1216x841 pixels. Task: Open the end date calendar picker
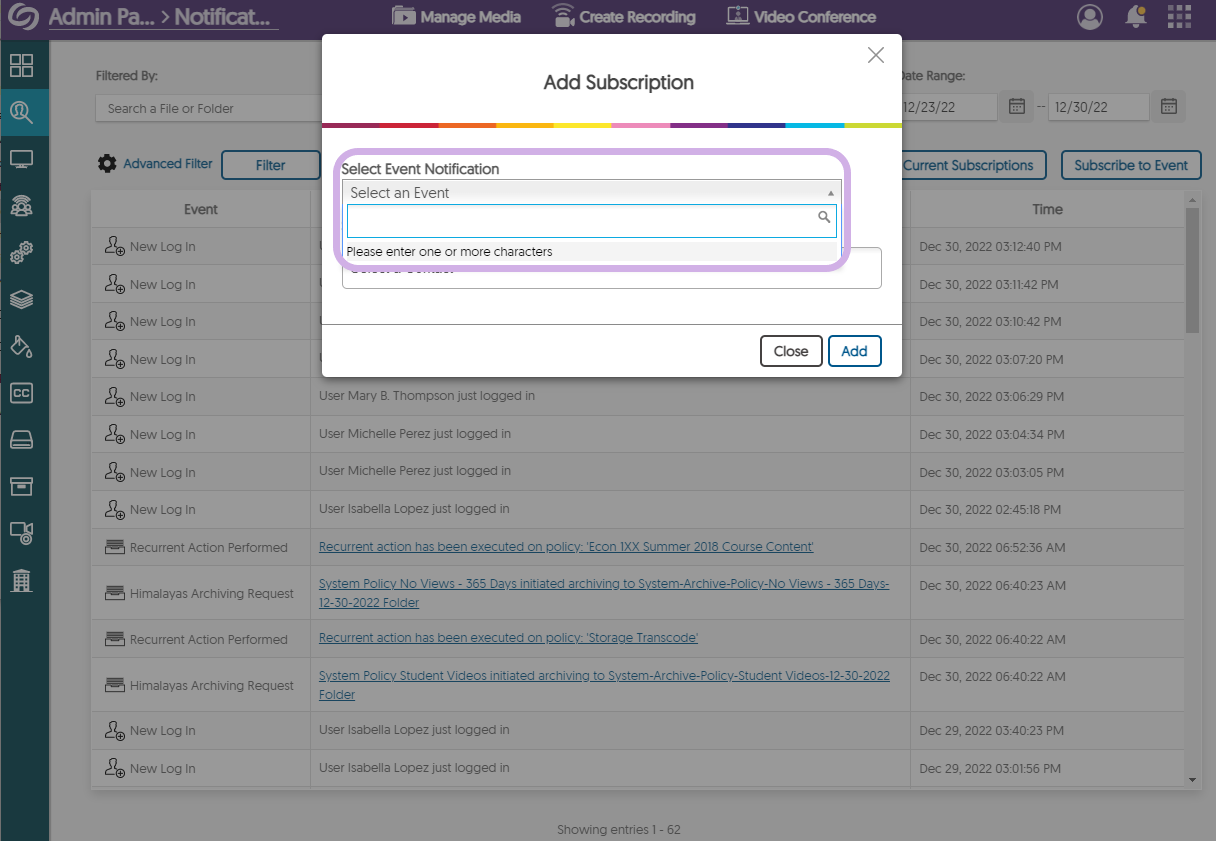point(1168,107)
